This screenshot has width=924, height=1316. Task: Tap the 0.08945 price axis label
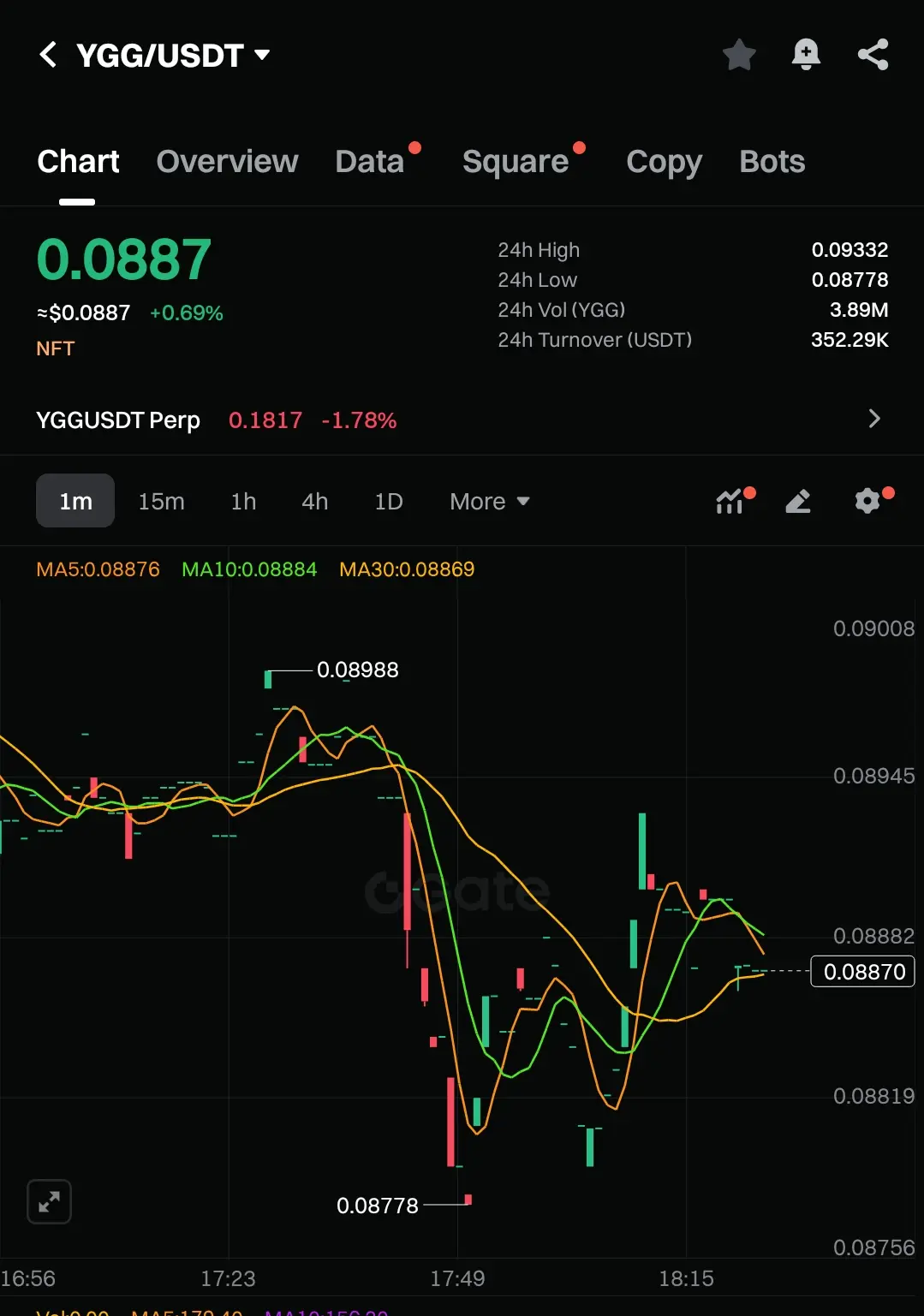coord(873,776)
